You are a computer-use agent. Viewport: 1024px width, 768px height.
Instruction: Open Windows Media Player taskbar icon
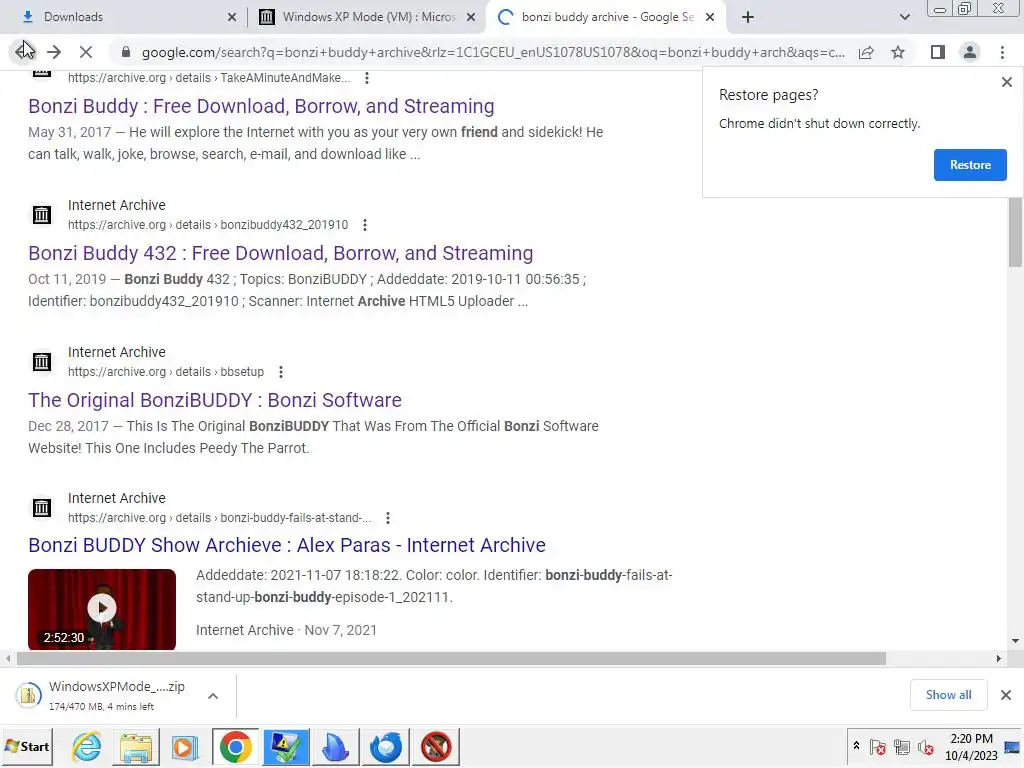(185, 746)
